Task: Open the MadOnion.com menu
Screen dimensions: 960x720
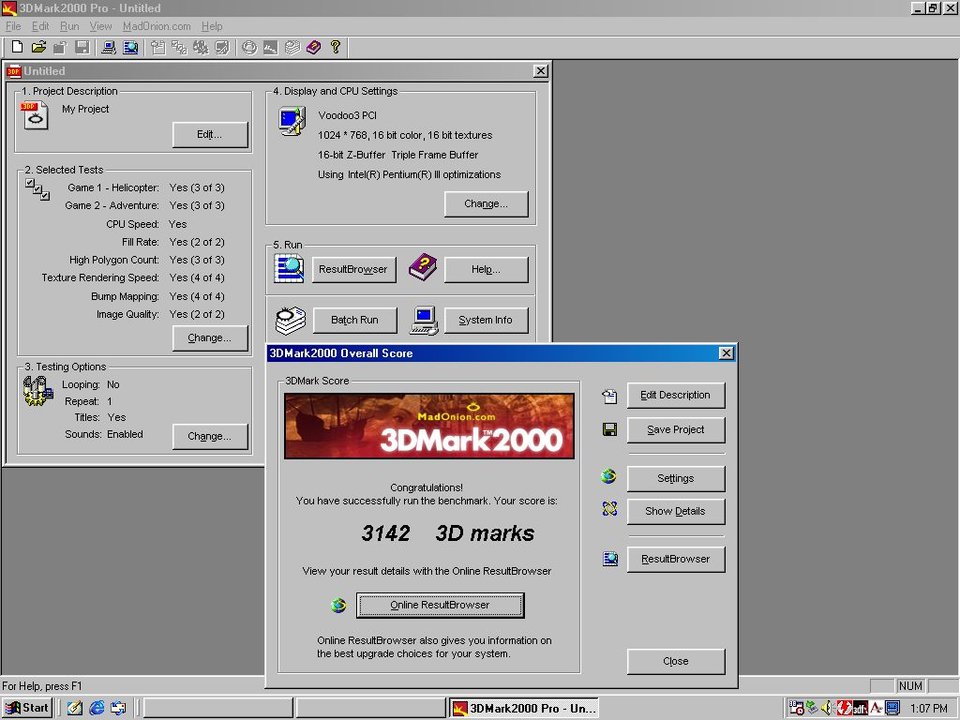Action: point(156,26)
